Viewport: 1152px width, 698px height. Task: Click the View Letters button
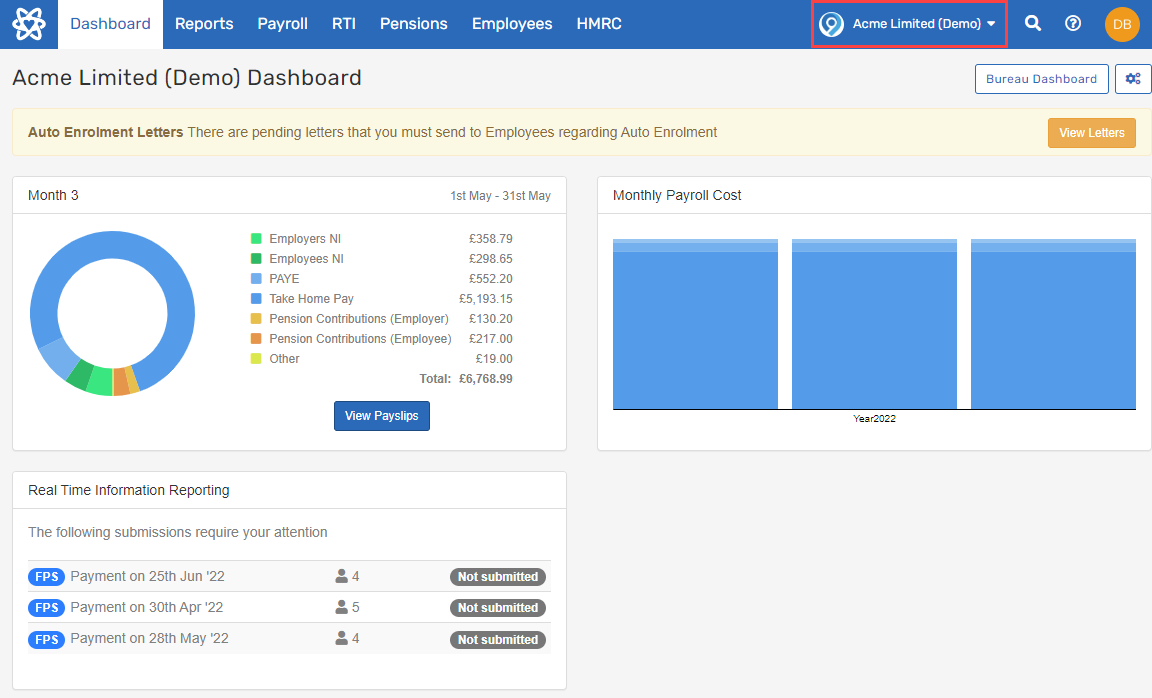click(1091, 133)
